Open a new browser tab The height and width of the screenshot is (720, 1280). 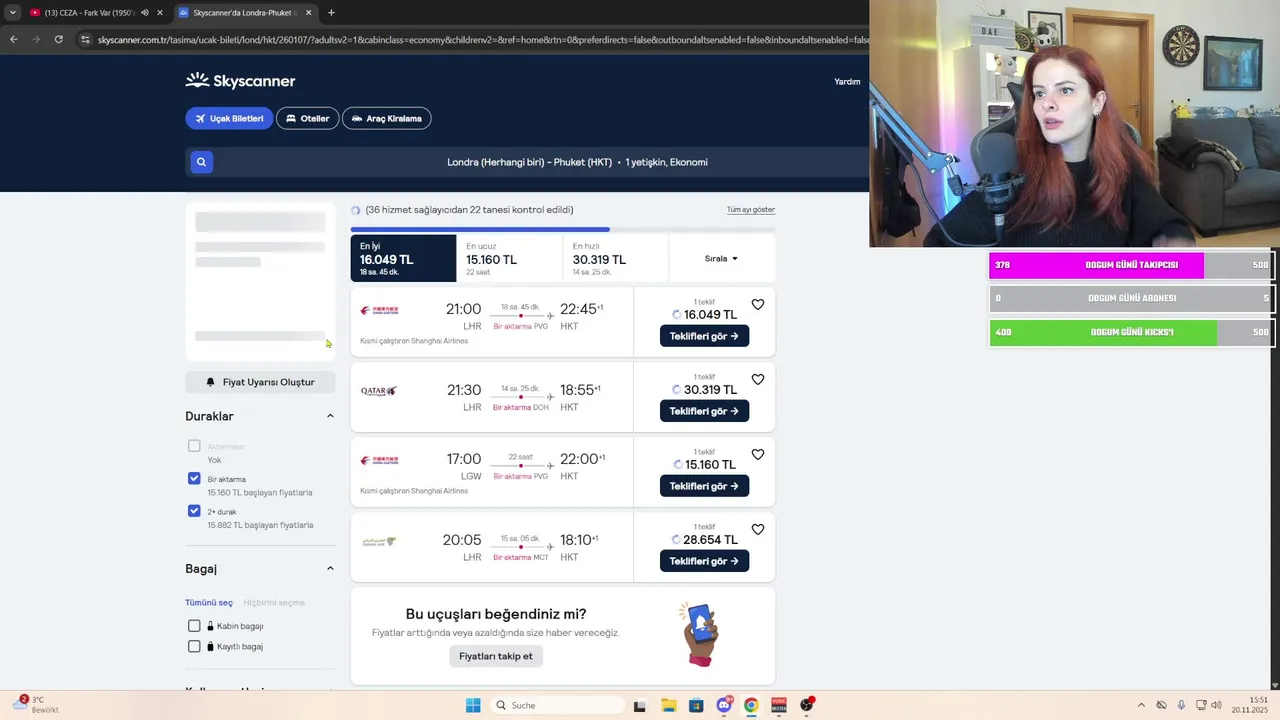[x=331, y=13]
